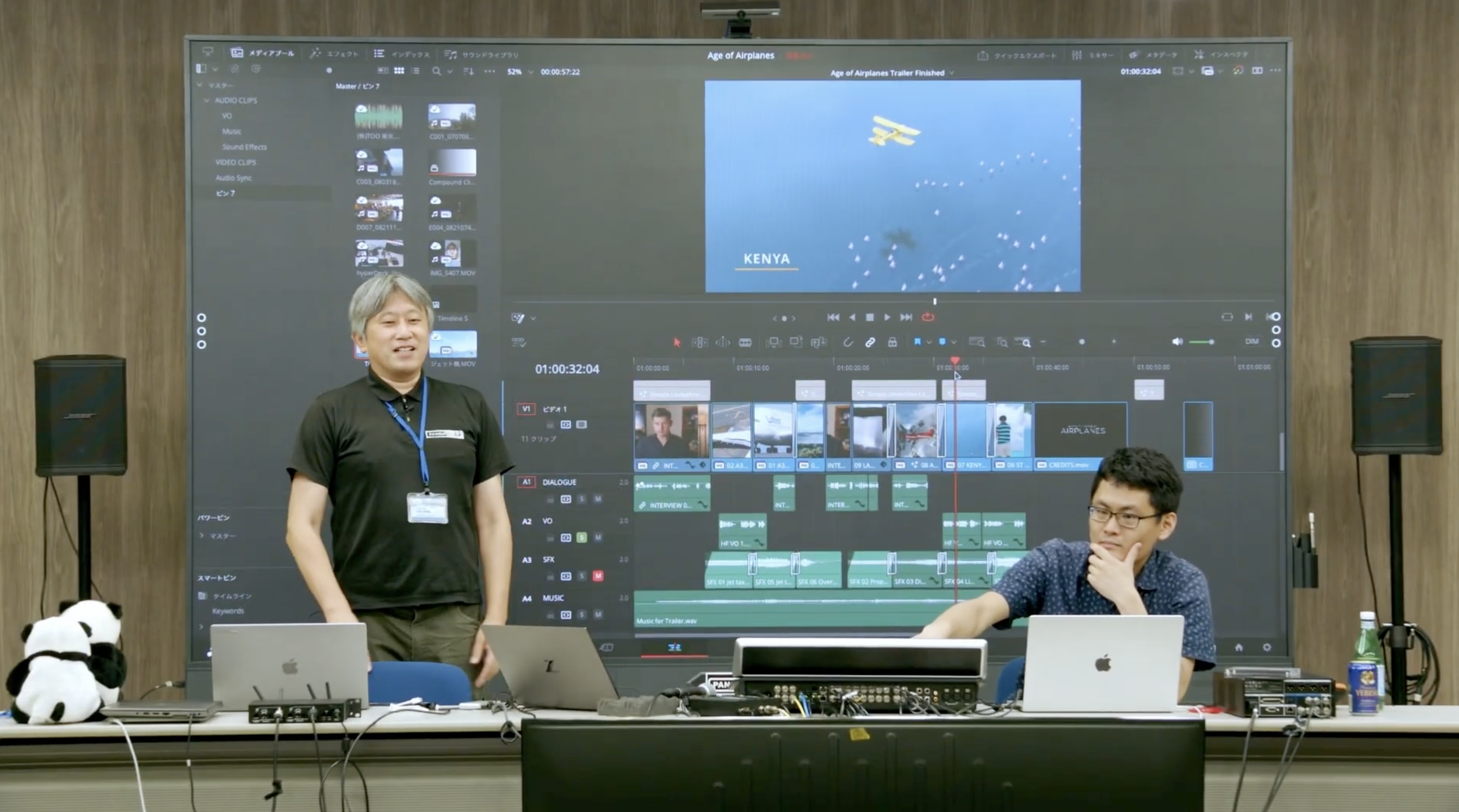Select the Audio Sync bin
1459x812 pixels.
coord(234,178)
